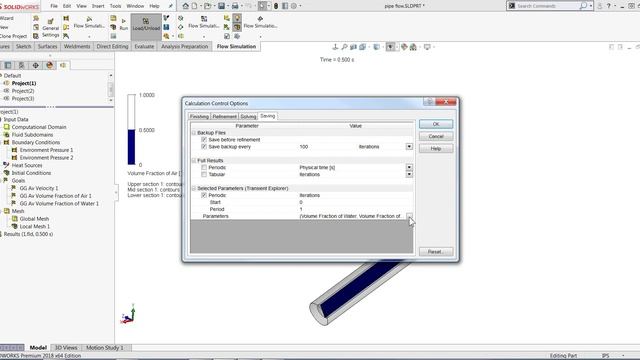Viewport: 640px width, 360px height.
Task: Click the Save floppy disk icon
Action: (x=221, y=6)
